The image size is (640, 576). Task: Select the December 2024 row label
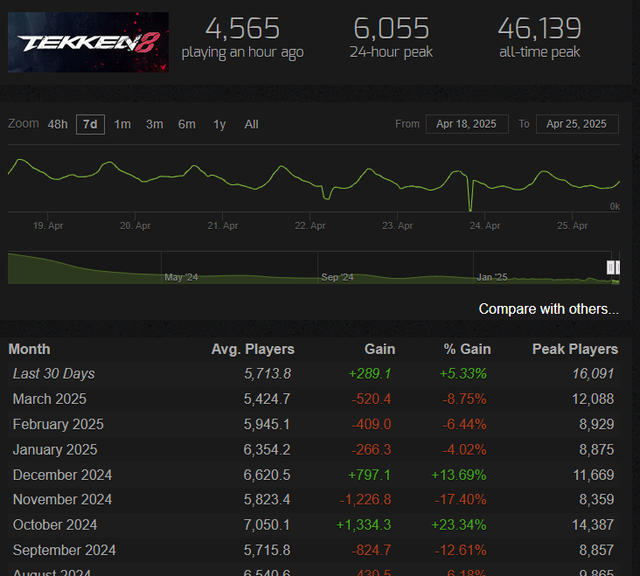pos(62,475)
